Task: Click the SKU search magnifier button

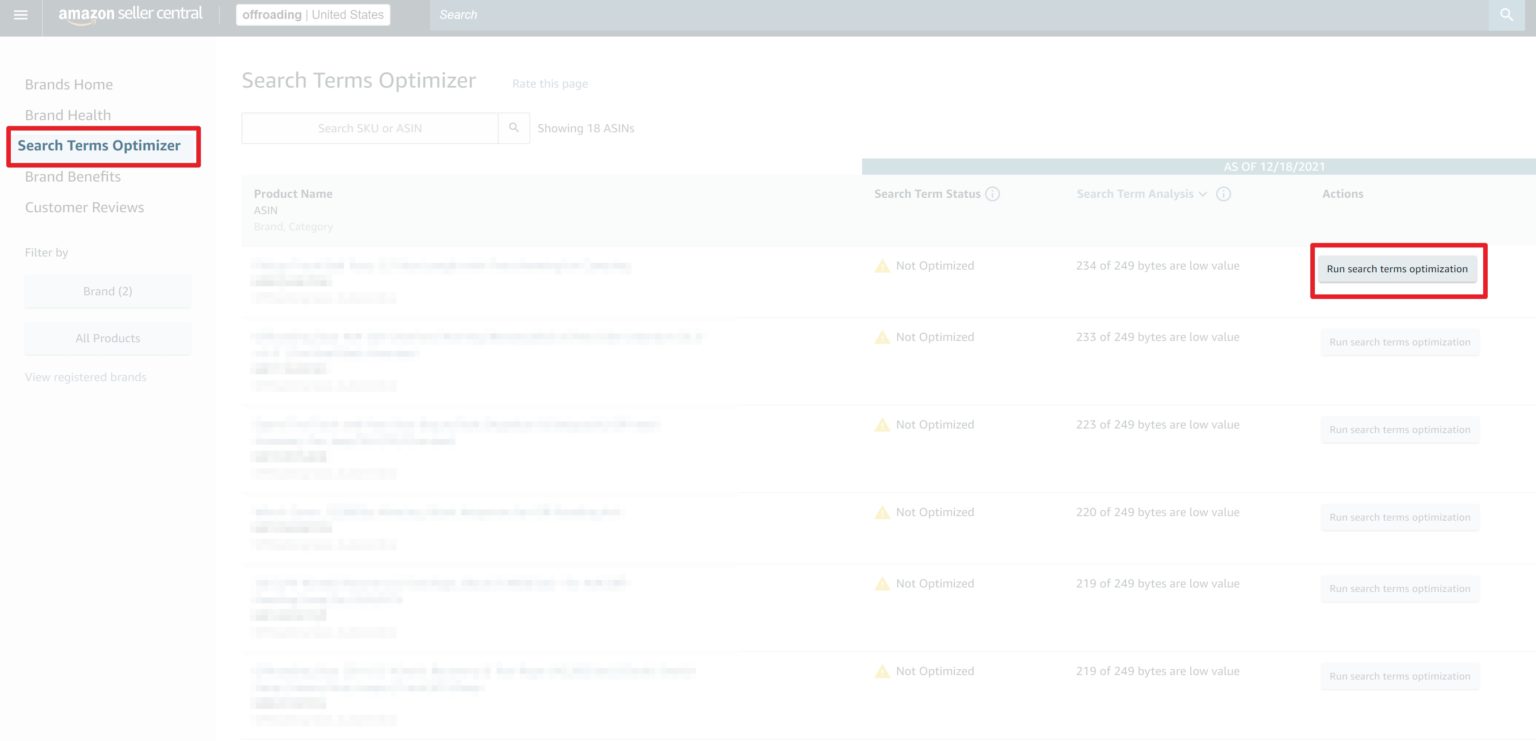Action: click(514, 128)
